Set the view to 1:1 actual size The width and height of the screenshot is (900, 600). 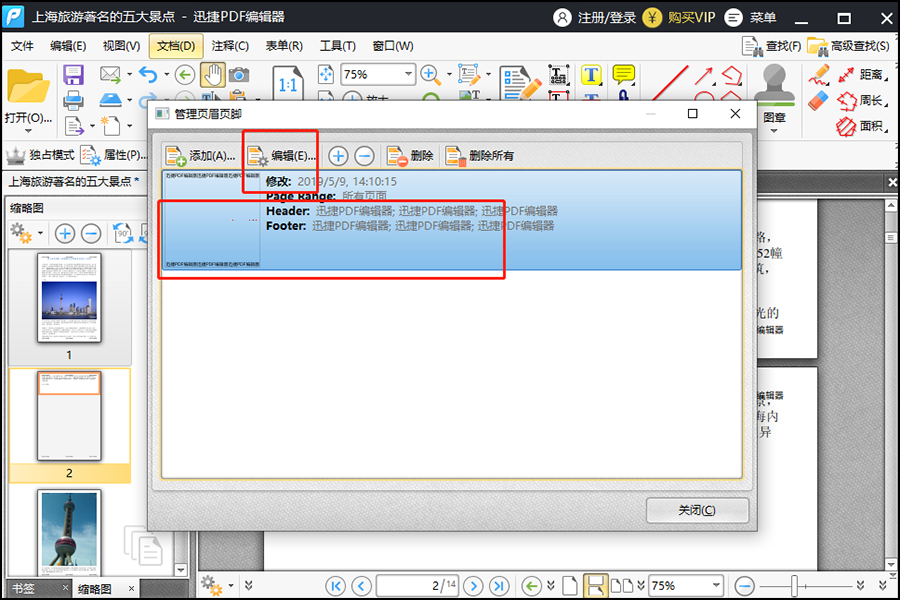[288, 85]
